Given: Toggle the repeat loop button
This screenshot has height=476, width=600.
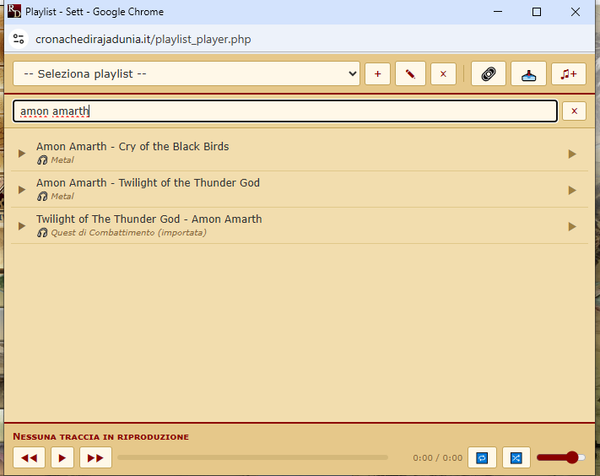Looking at the screenshot, I should [x=482, y=458].
